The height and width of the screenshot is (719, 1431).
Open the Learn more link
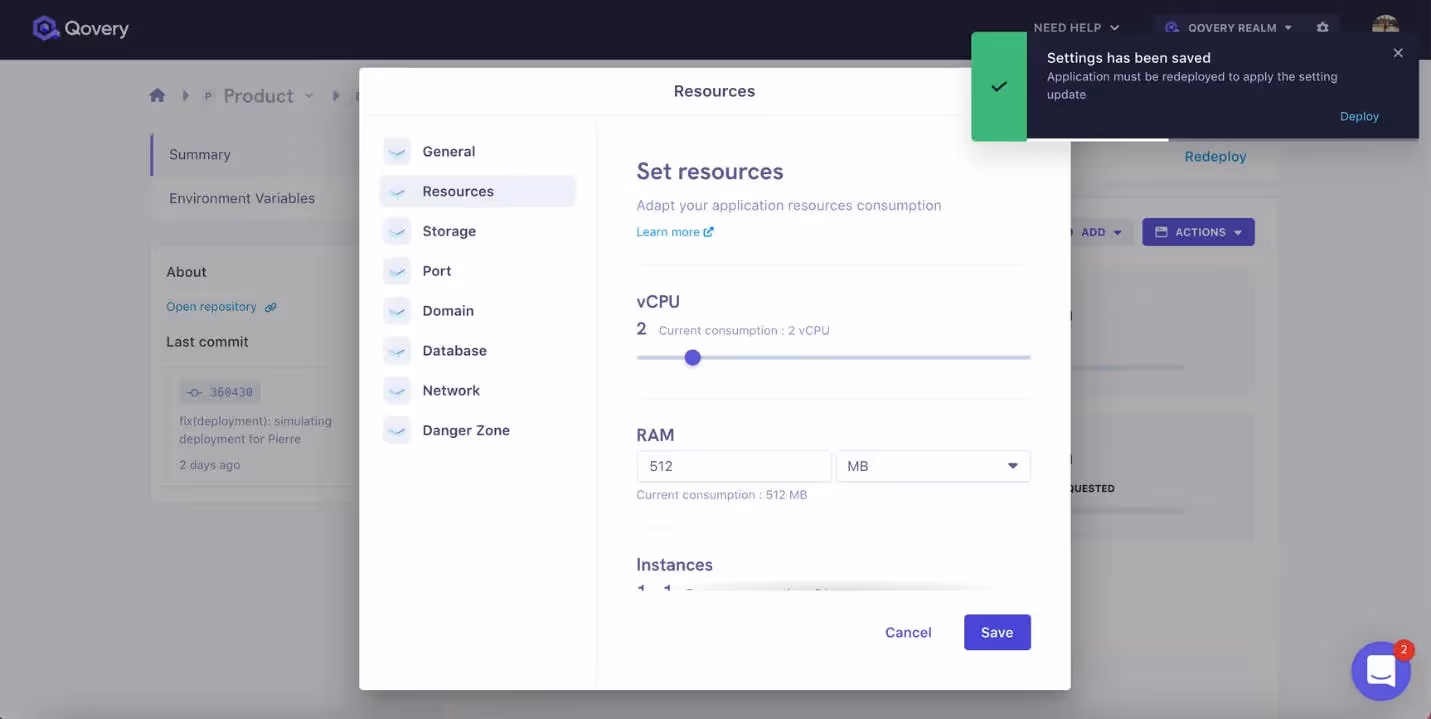675,232
